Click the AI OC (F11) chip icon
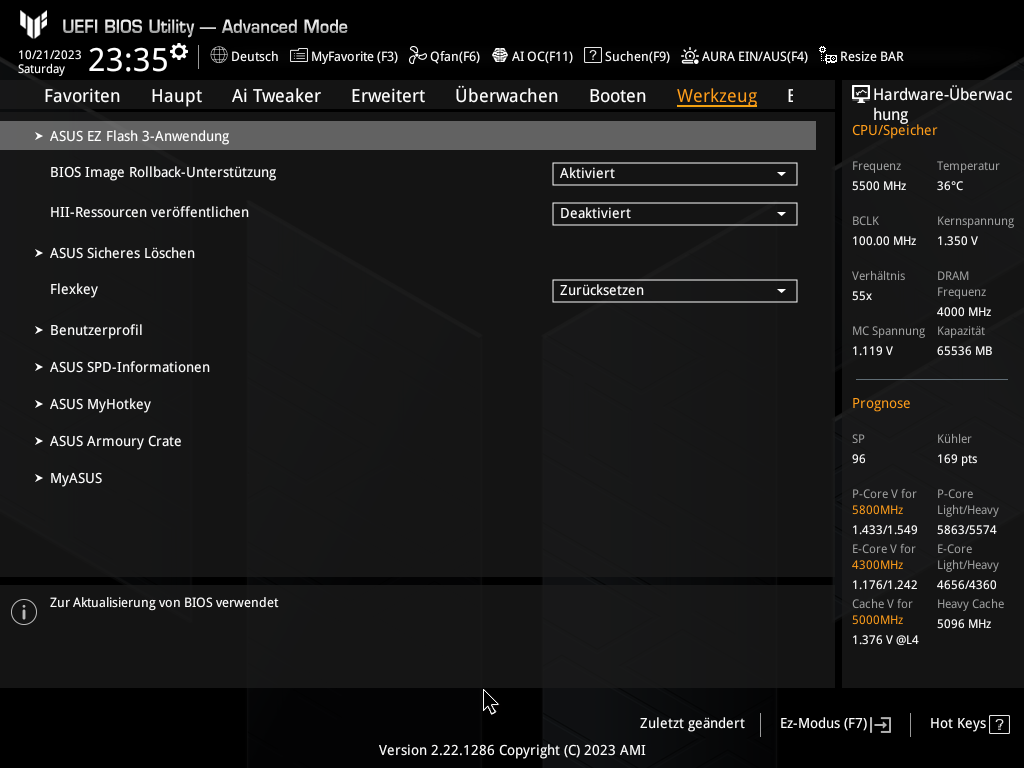The image size is (1024, 768). (x=500, y=56)
